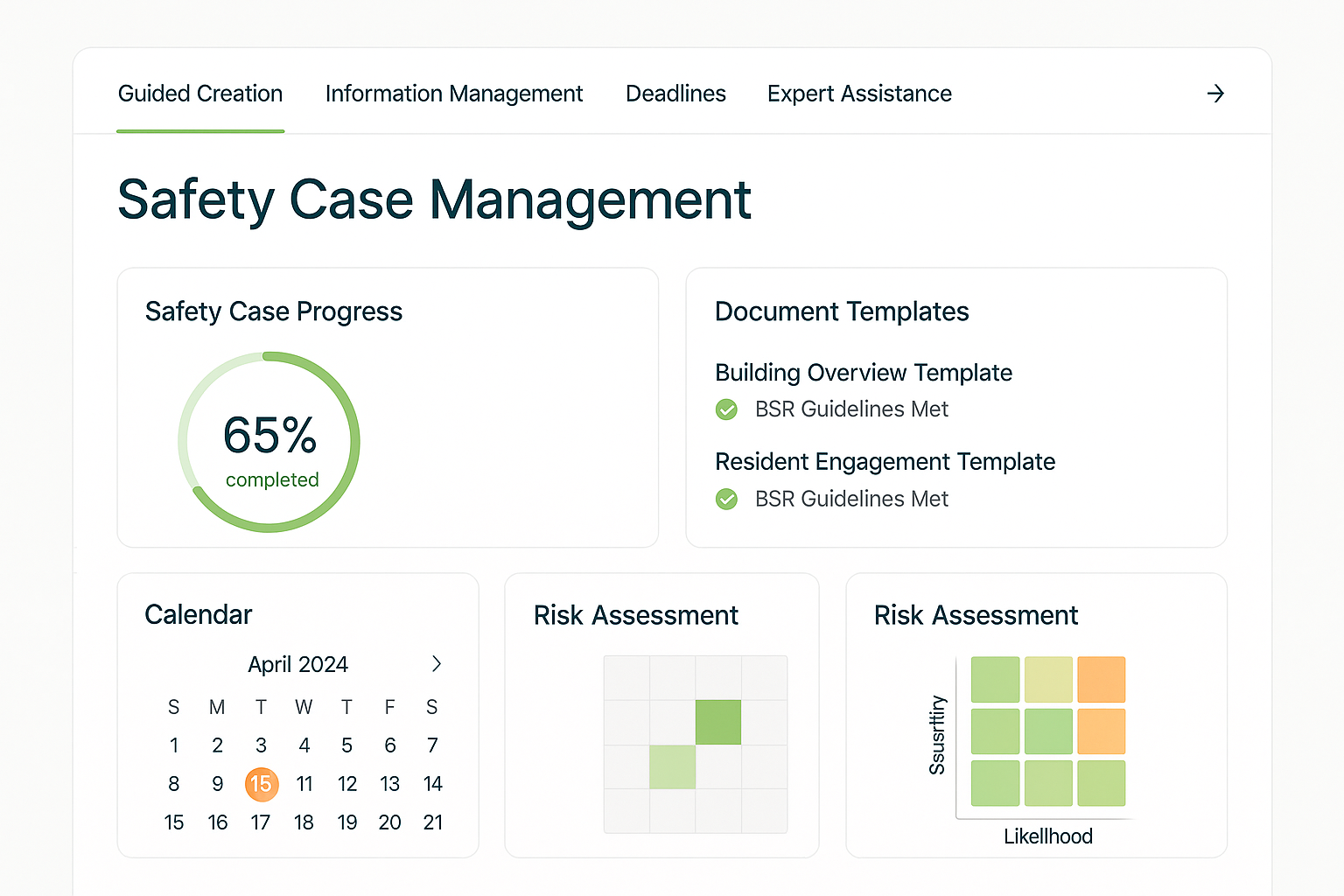Select April 15 on the calendar
Screen dimensions: 1344x896
point(261,784)
